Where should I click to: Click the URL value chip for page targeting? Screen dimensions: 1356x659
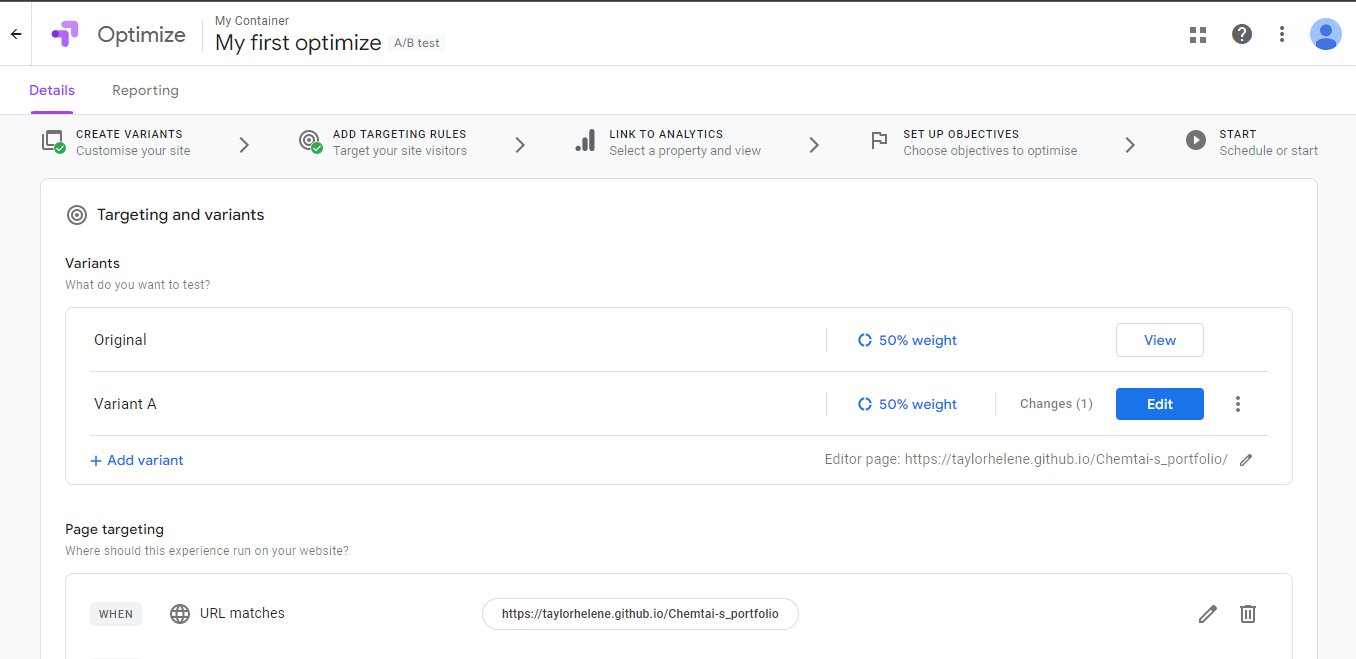click(640, 614)
